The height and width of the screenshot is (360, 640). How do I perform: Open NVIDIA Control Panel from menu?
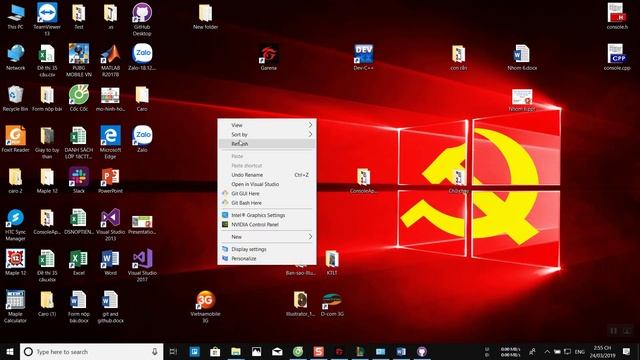coord(267,224)
